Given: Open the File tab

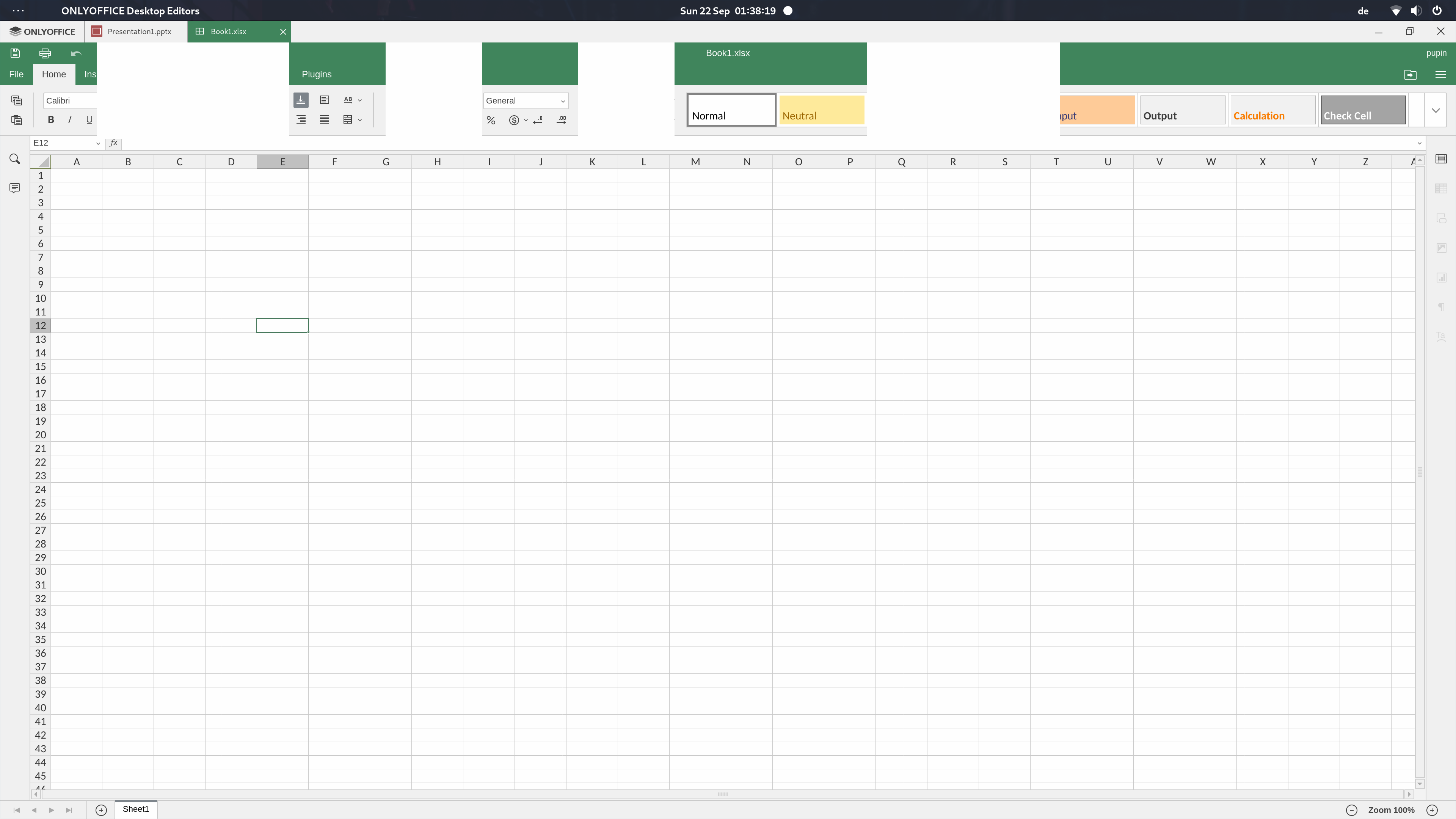Looking at the screenshot, I should coord(16,74).
